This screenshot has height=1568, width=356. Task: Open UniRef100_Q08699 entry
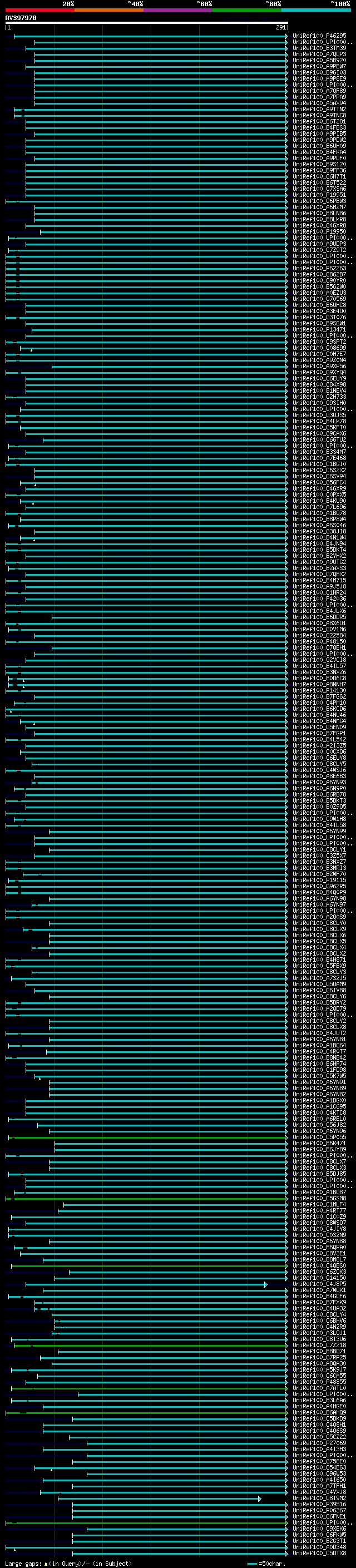coord(319,348)
